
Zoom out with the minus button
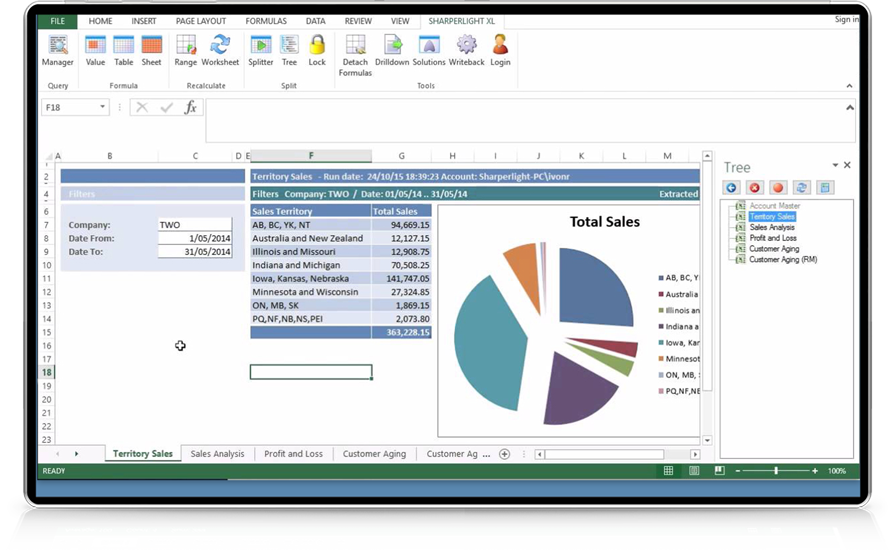point(738,471)
